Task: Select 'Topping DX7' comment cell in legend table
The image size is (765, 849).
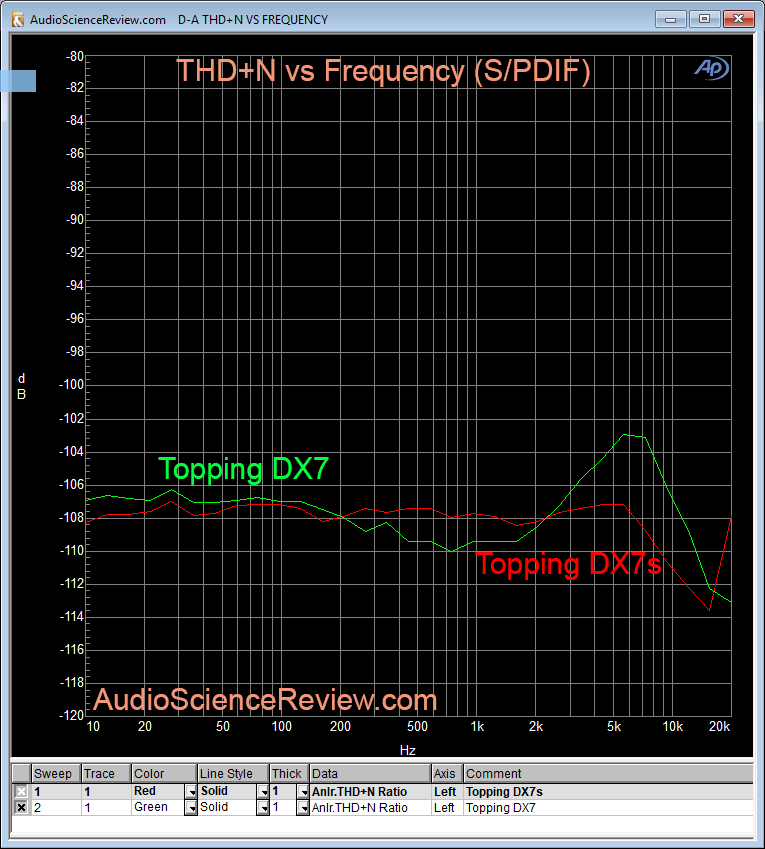Action: coord(609,808)
